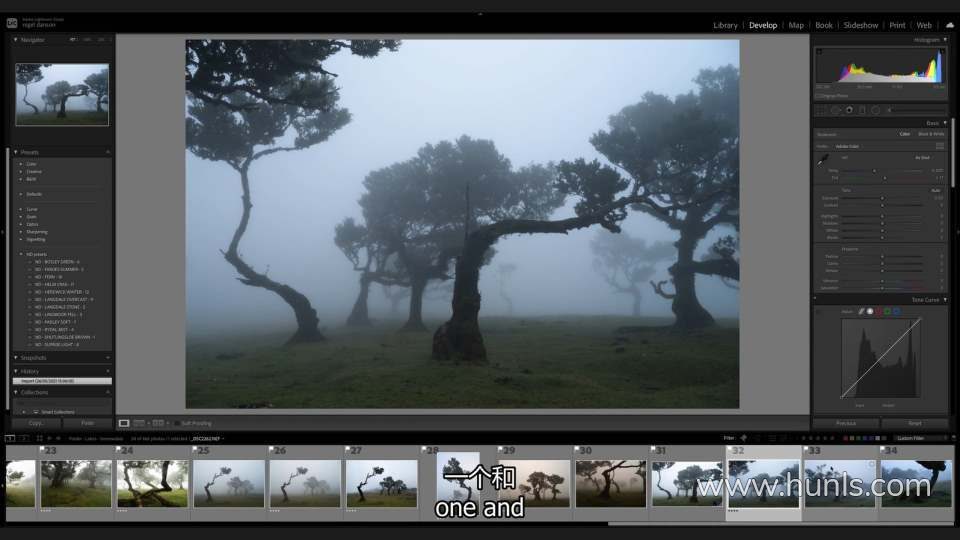
Task: Switch to the Library module
Action: coord(725,25)
